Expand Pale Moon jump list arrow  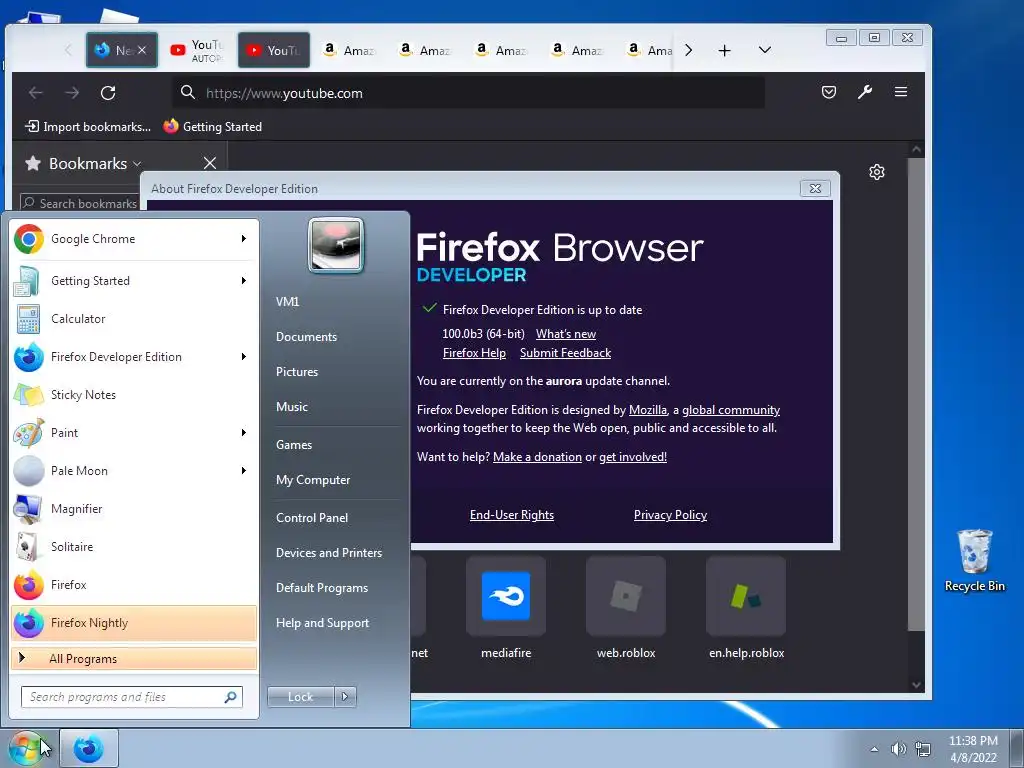coord(244,471)
